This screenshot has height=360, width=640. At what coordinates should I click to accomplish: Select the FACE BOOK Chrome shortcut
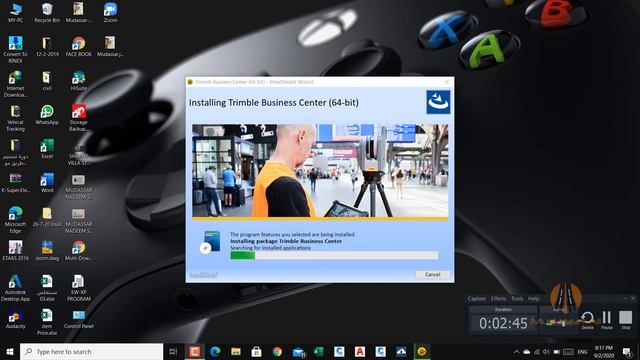click(x=78, y=46)
